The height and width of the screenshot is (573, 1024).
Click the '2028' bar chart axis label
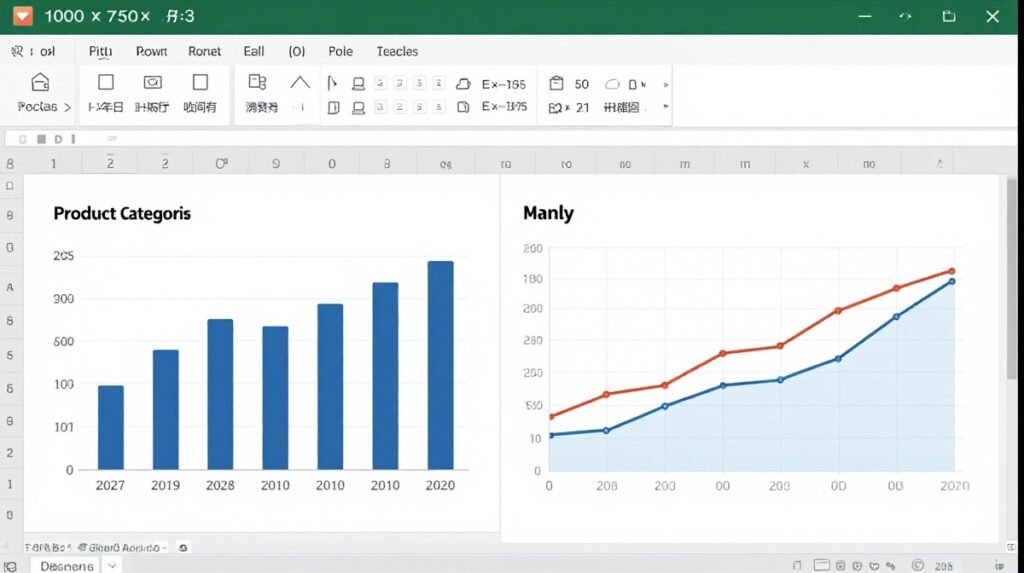coord(220,485)
